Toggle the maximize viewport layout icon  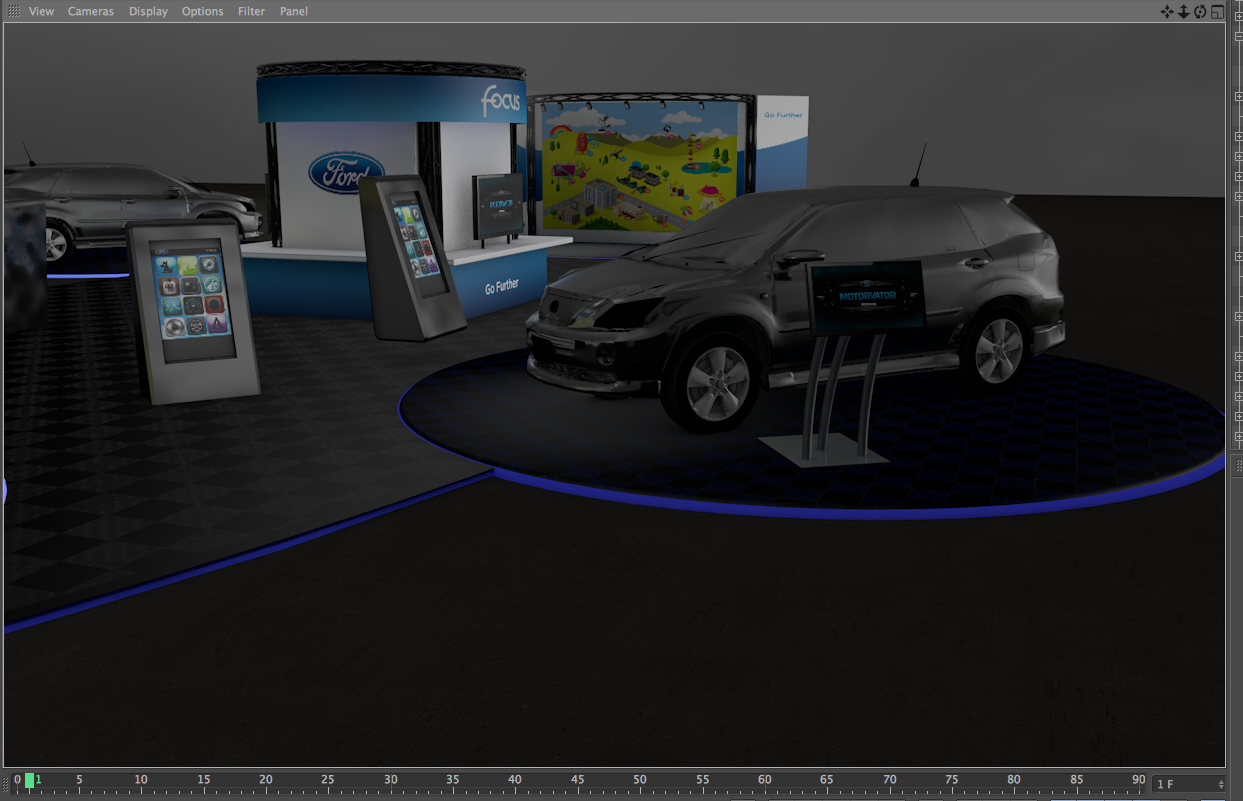click(1217, 12)
